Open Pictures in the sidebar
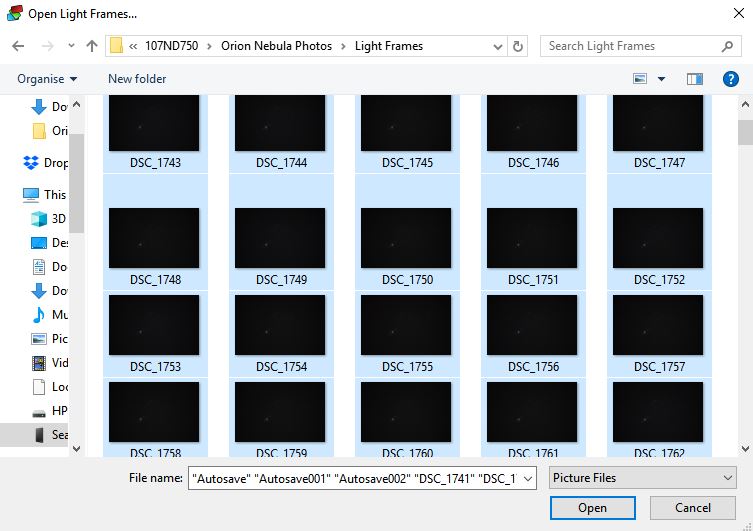 [x=49, y=338]
